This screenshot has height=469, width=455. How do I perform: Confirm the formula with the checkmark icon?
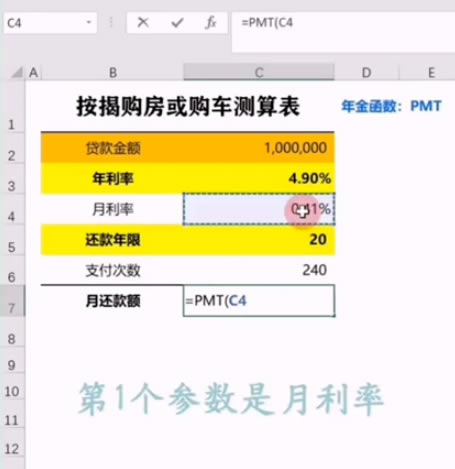[x=177, y=23]
